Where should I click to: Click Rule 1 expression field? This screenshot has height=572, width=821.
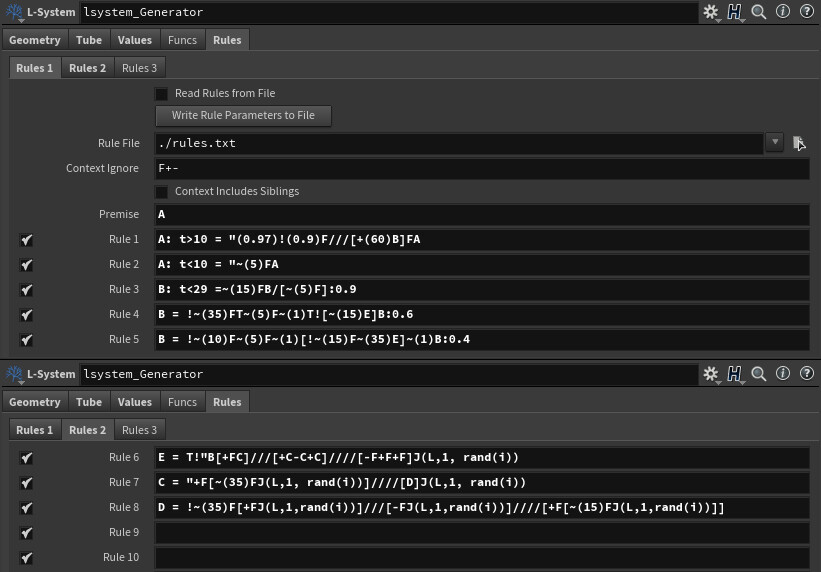click(x=482, y=239)
